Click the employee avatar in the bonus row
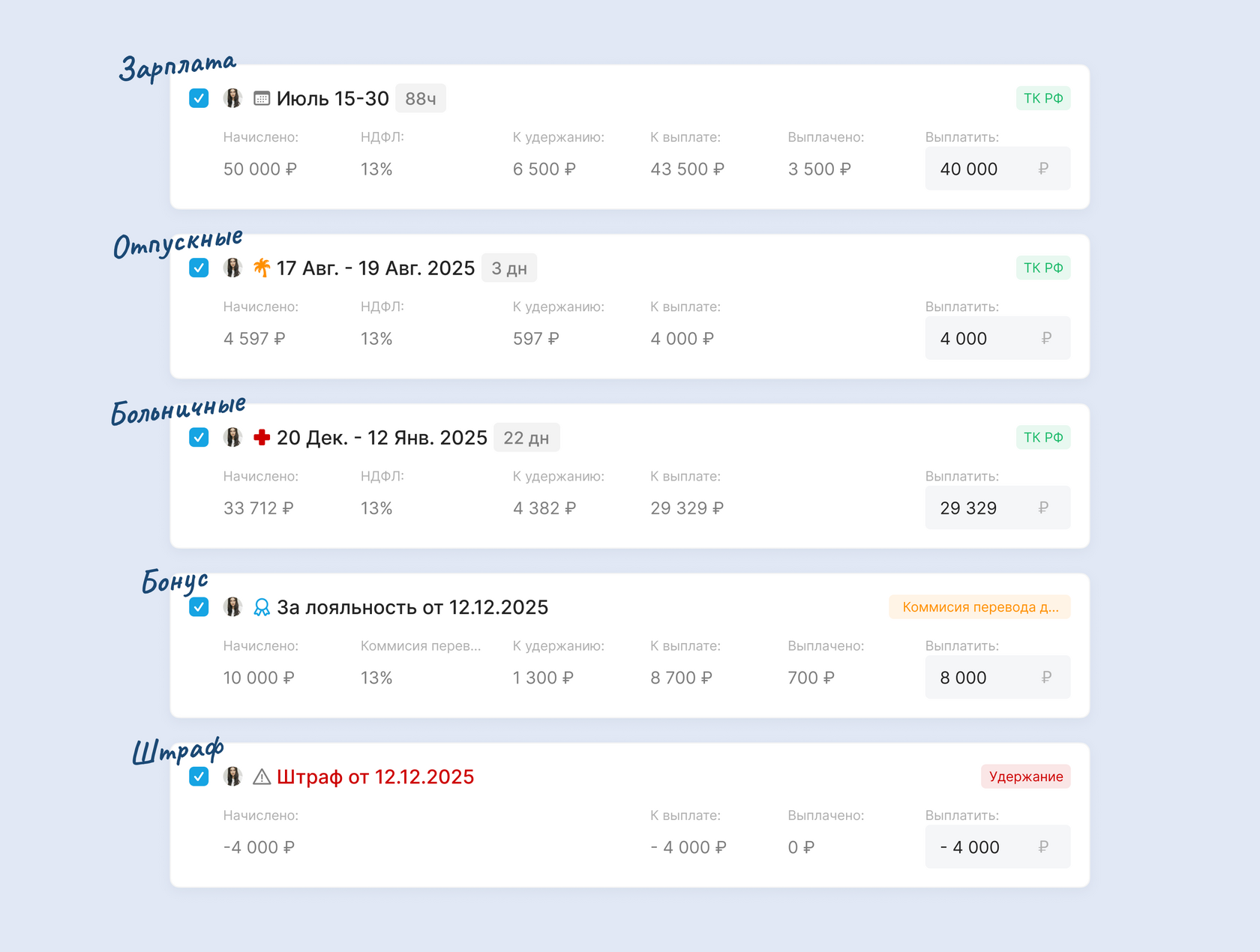The width and height of the screenshot is (1260, 952). pyautogui.click(x=233, y=607)
